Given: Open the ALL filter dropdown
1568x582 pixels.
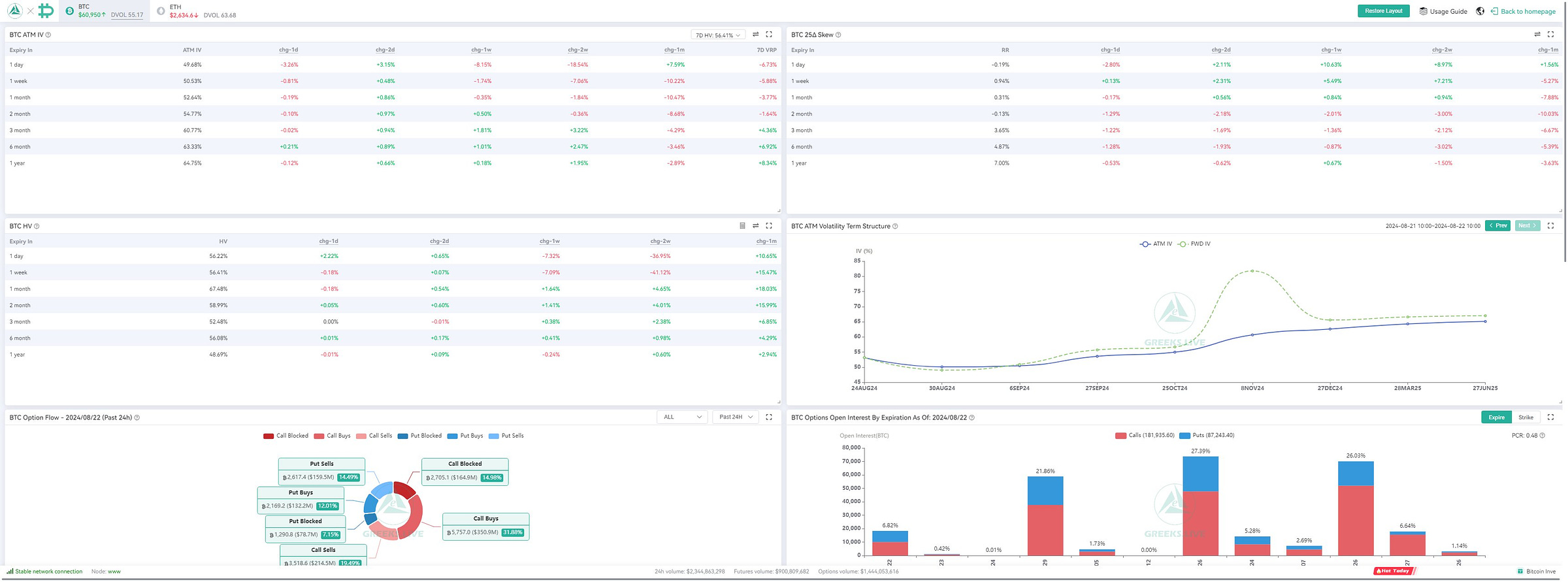Looking at the screenshot, I should pos(682,417).
